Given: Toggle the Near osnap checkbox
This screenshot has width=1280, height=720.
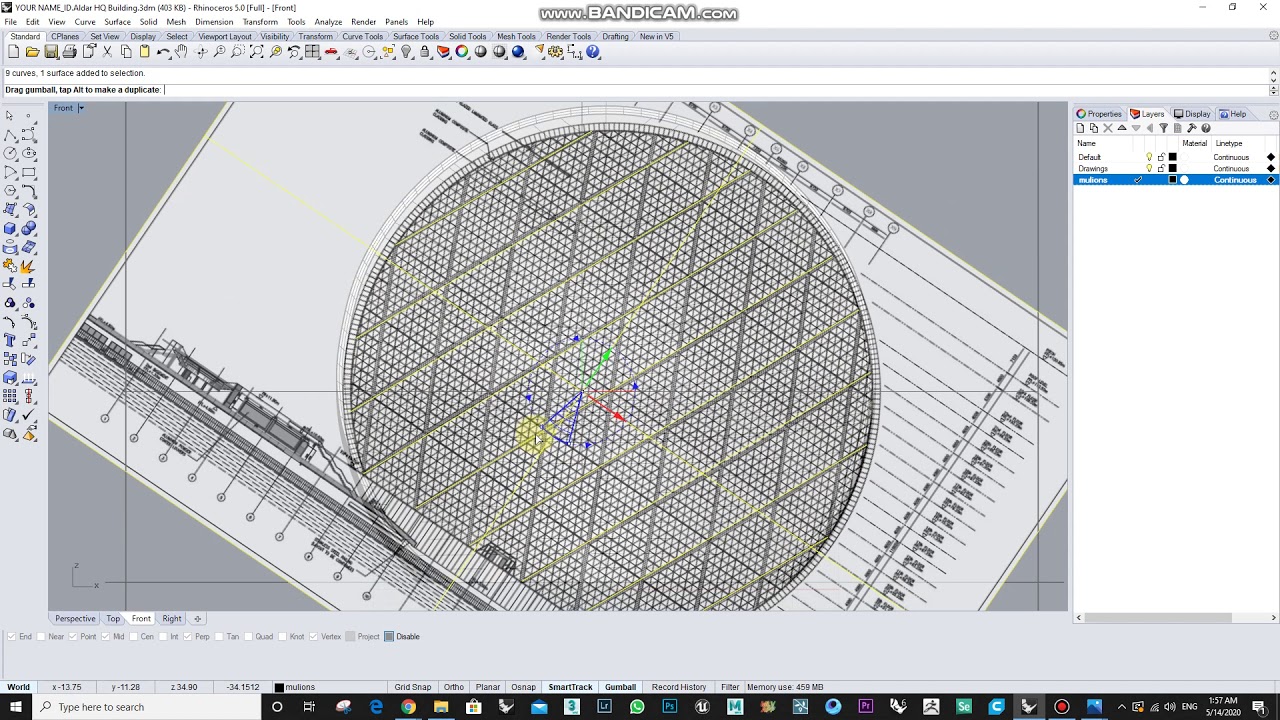Looking at the screenshot, I should pos(42,637).
